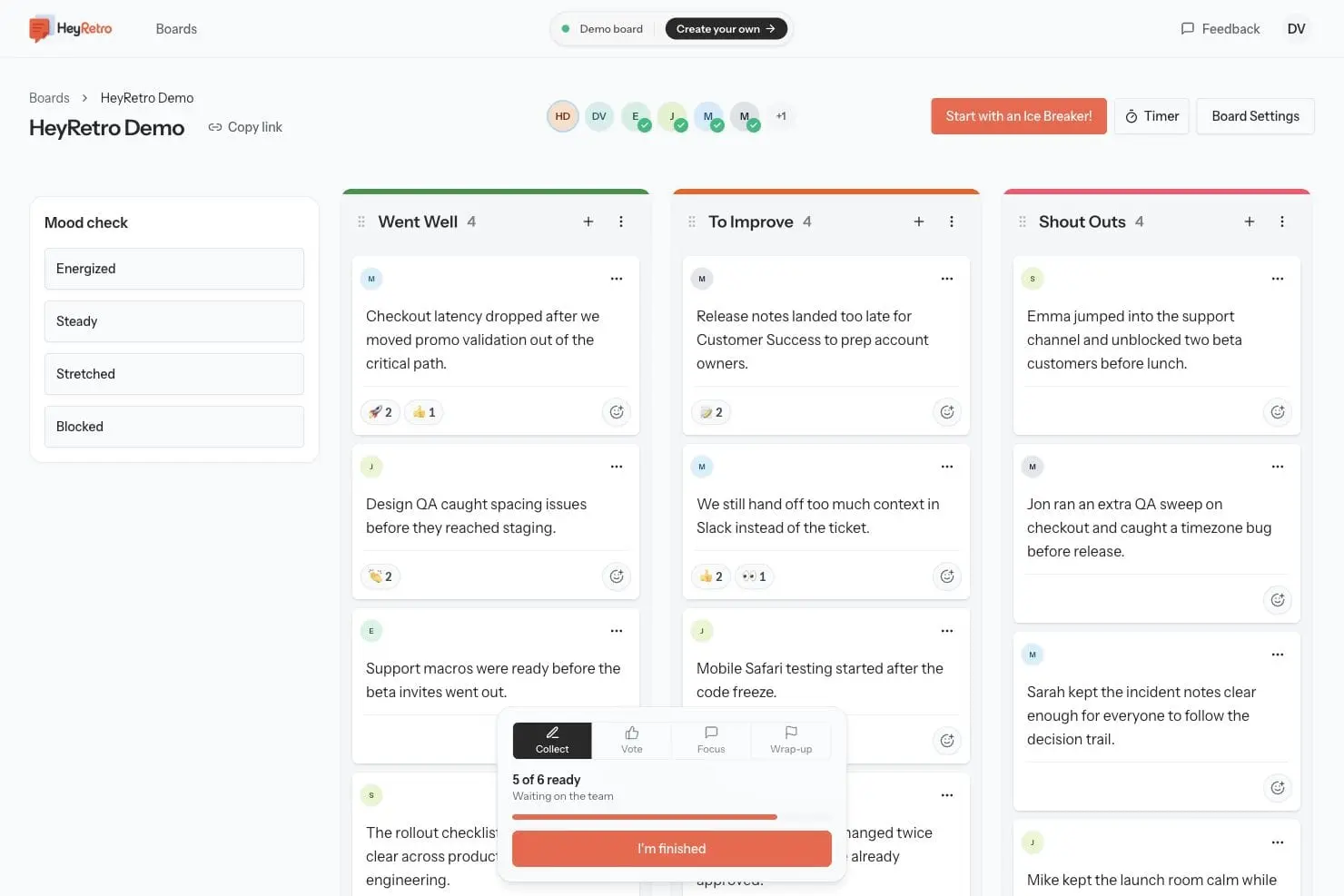Viewport: 1344px width, 896px height.
Task: Open menu on Design QA card
Action: click(x=617, y=467)
